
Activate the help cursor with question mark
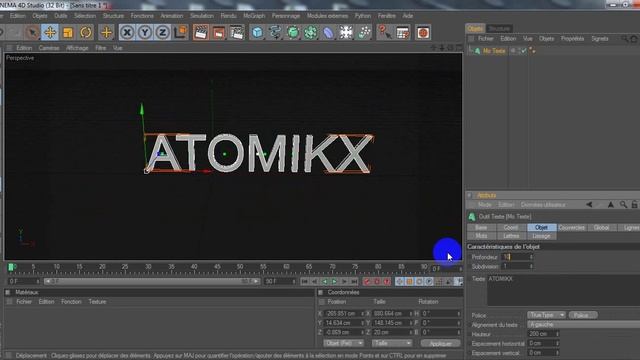384,32
